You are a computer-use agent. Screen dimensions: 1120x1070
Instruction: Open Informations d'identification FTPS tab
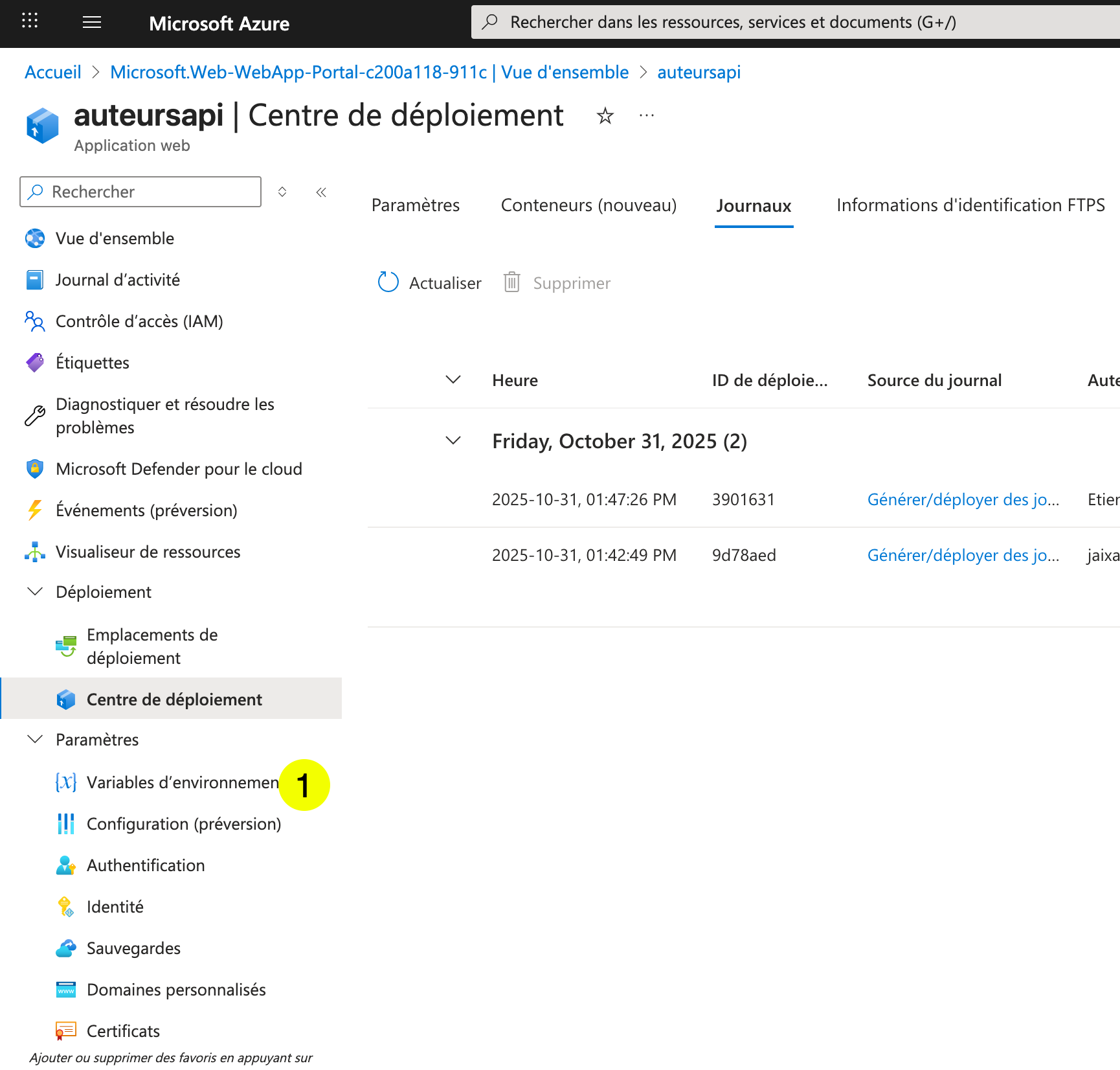[970, 205]
